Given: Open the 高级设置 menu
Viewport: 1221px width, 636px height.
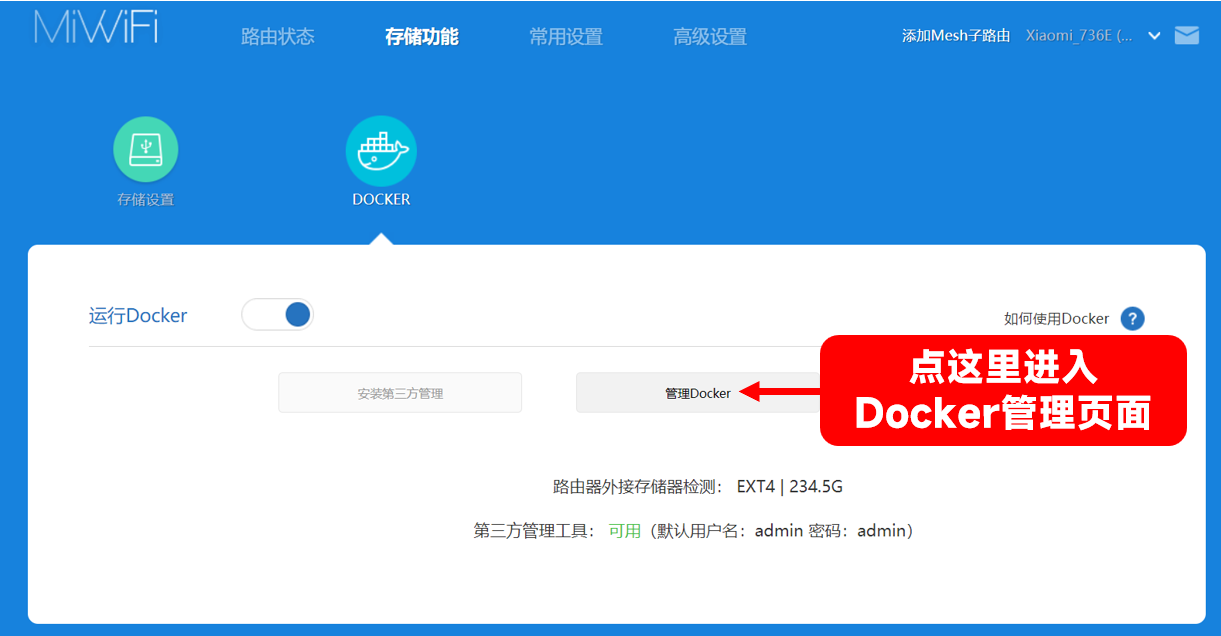Looking at the screenshot, I should [710, 36].
